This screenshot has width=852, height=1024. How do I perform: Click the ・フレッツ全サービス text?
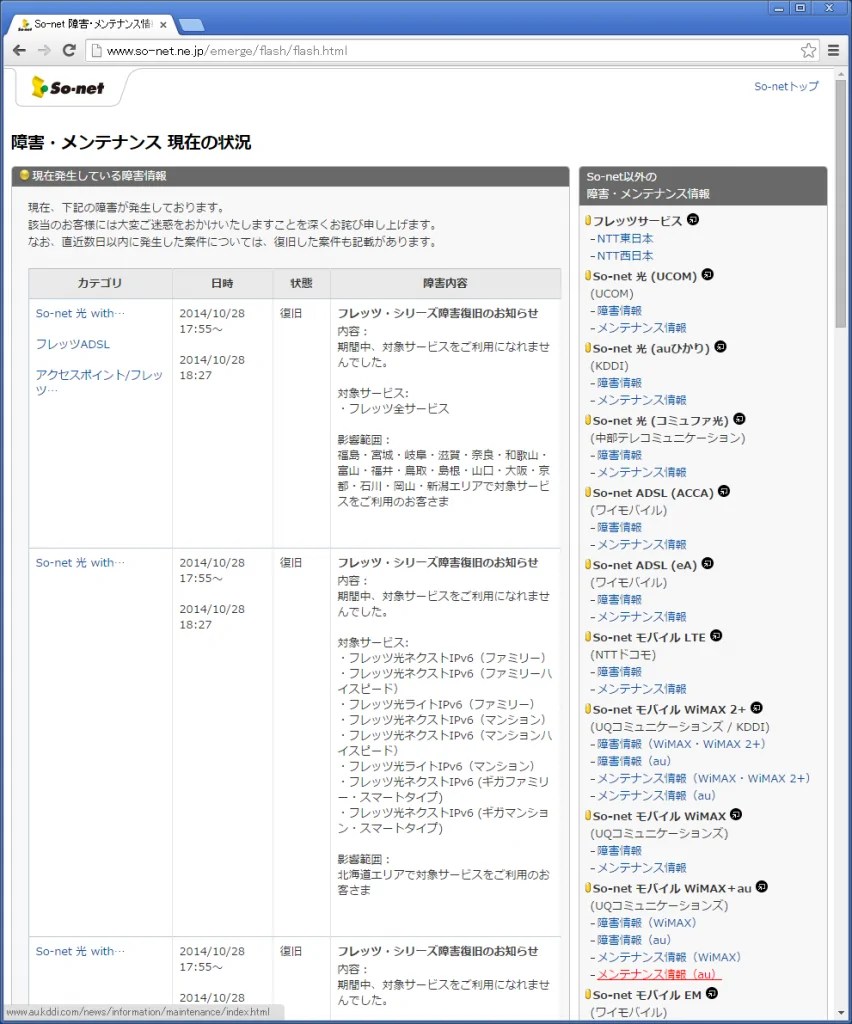[x=394, y=409]
